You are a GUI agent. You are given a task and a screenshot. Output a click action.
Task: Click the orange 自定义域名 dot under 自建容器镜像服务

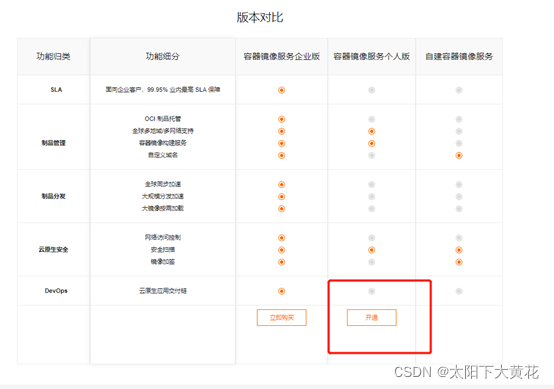point(459,155)
